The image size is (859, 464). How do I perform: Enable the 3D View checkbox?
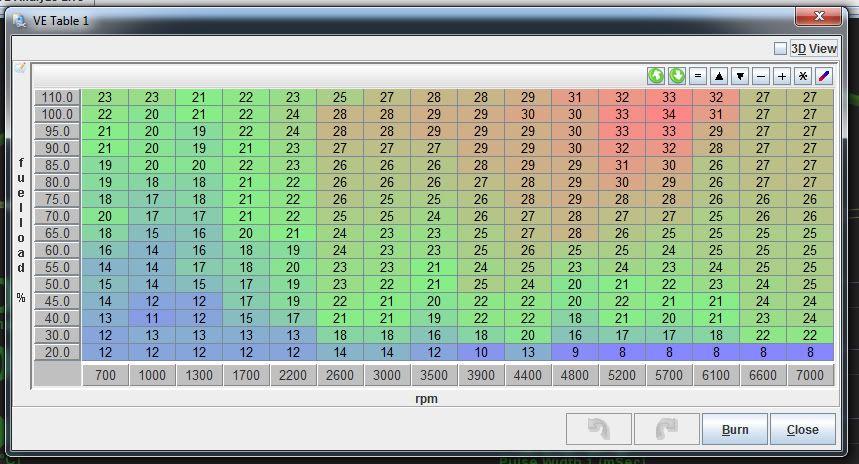point(781,48)
